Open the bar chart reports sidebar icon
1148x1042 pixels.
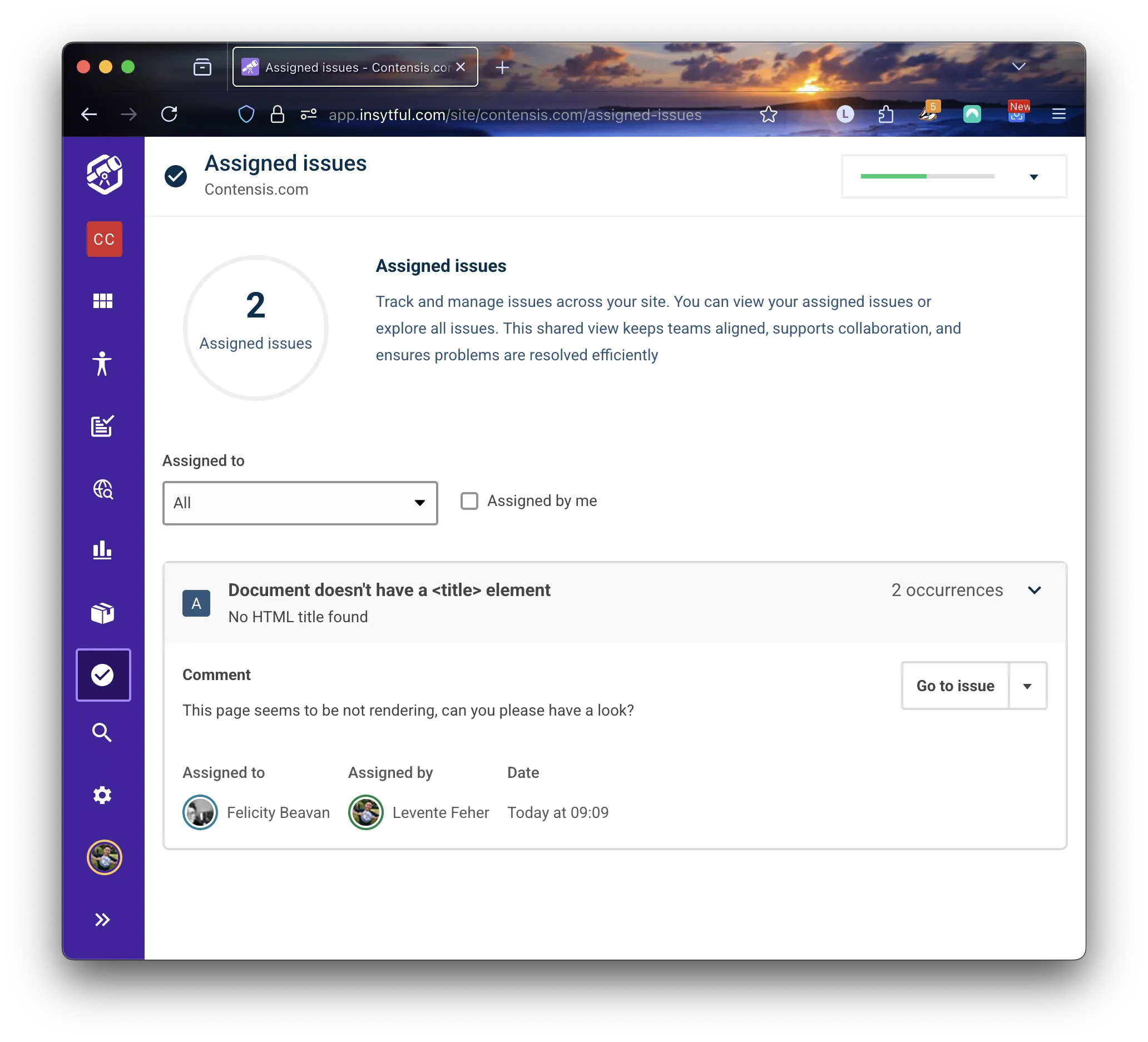(x=102, y=550)
